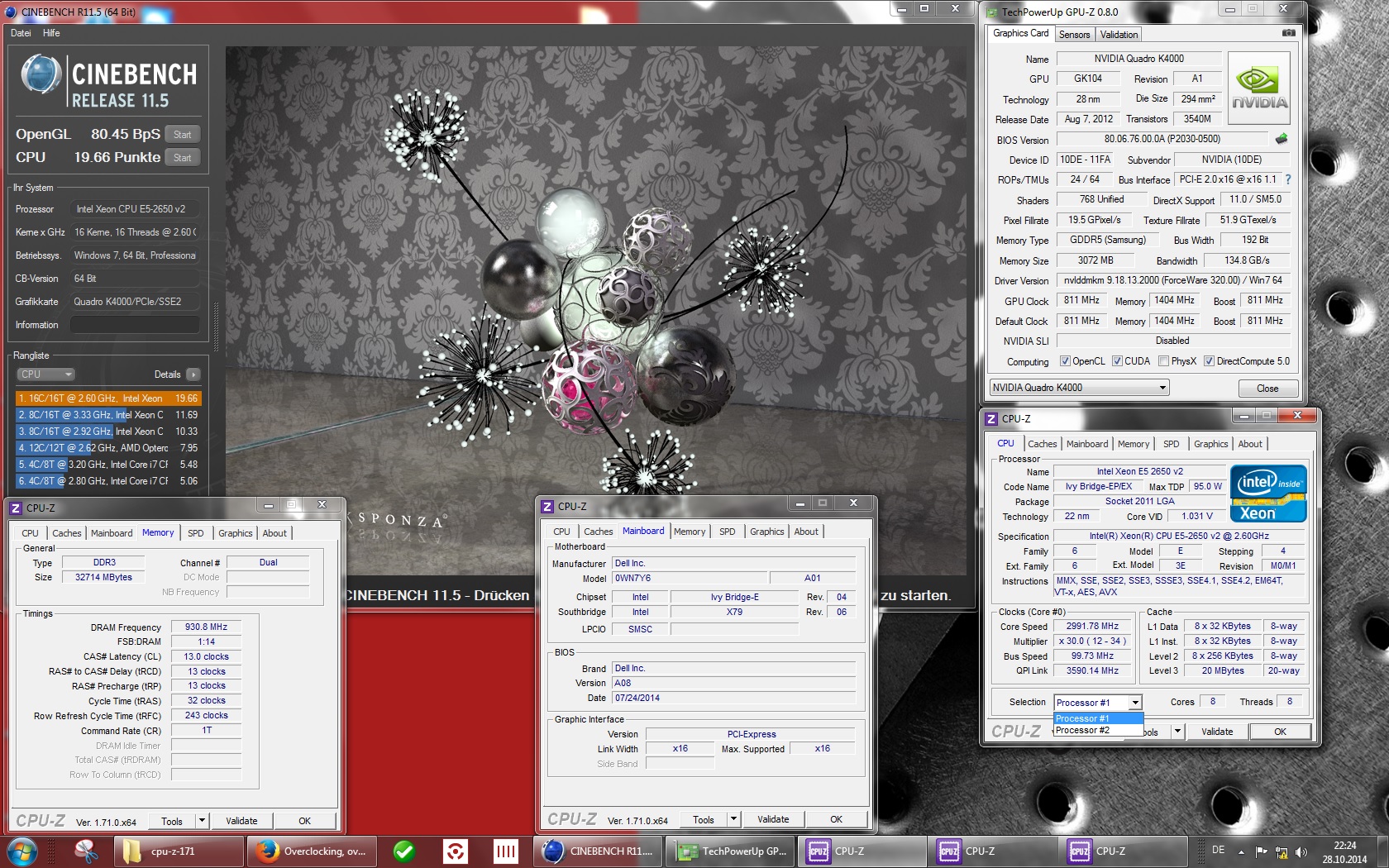The image size is (1389, 868).
Task: Click the system clock 22:24 in tray
Action: (x=1344, y=846)
